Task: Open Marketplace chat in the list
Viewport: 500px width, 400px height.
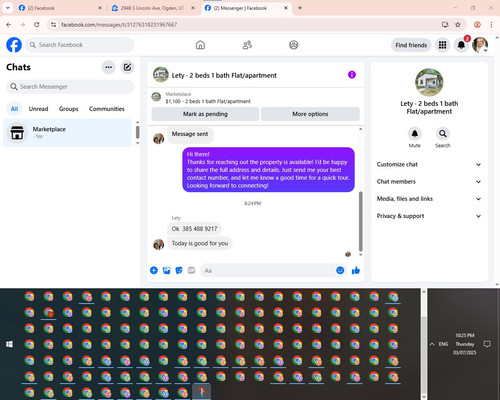Action: (68, 133)
